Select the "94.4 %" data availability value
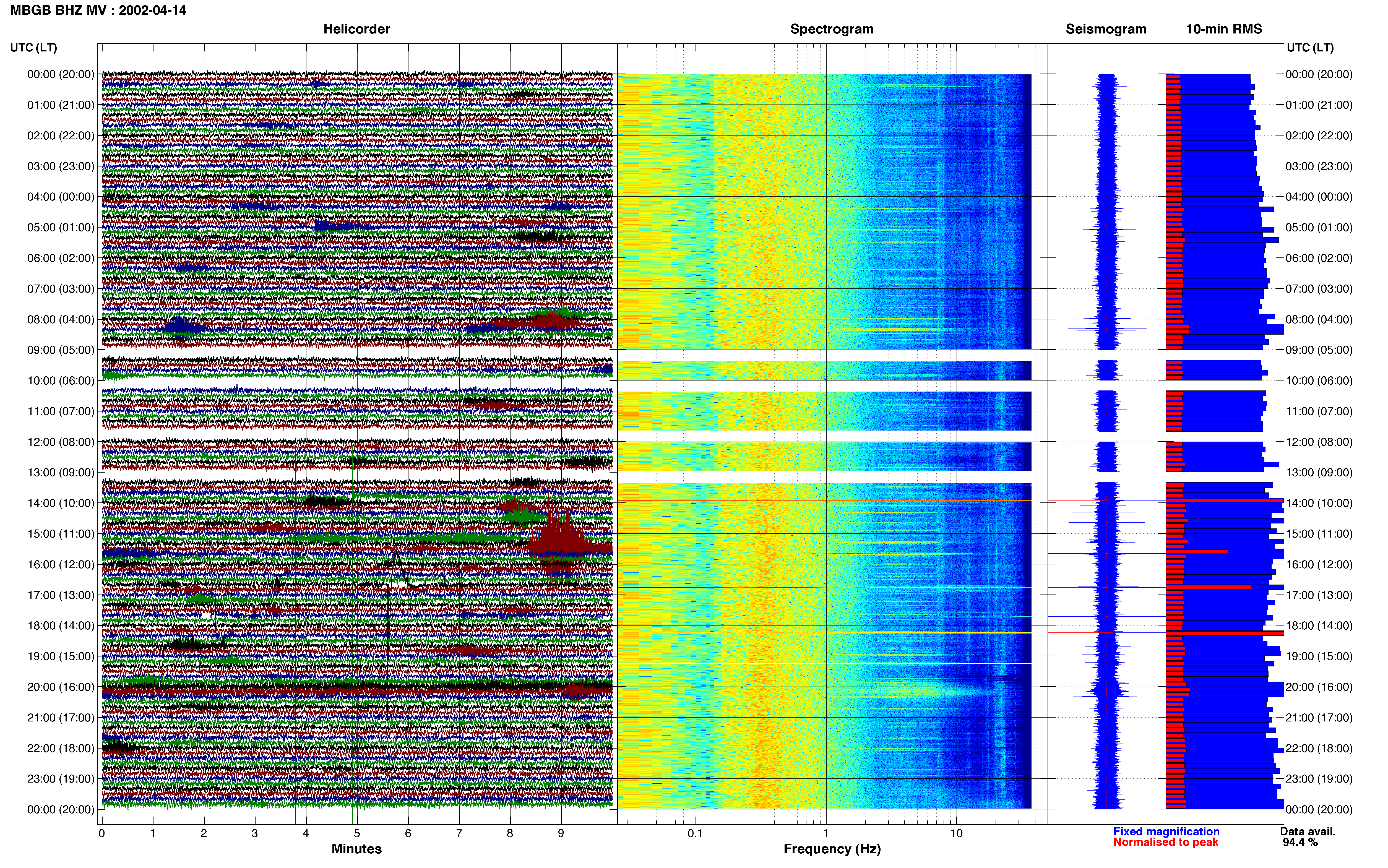1388x868 pixels. click(x=1300, y=842)
